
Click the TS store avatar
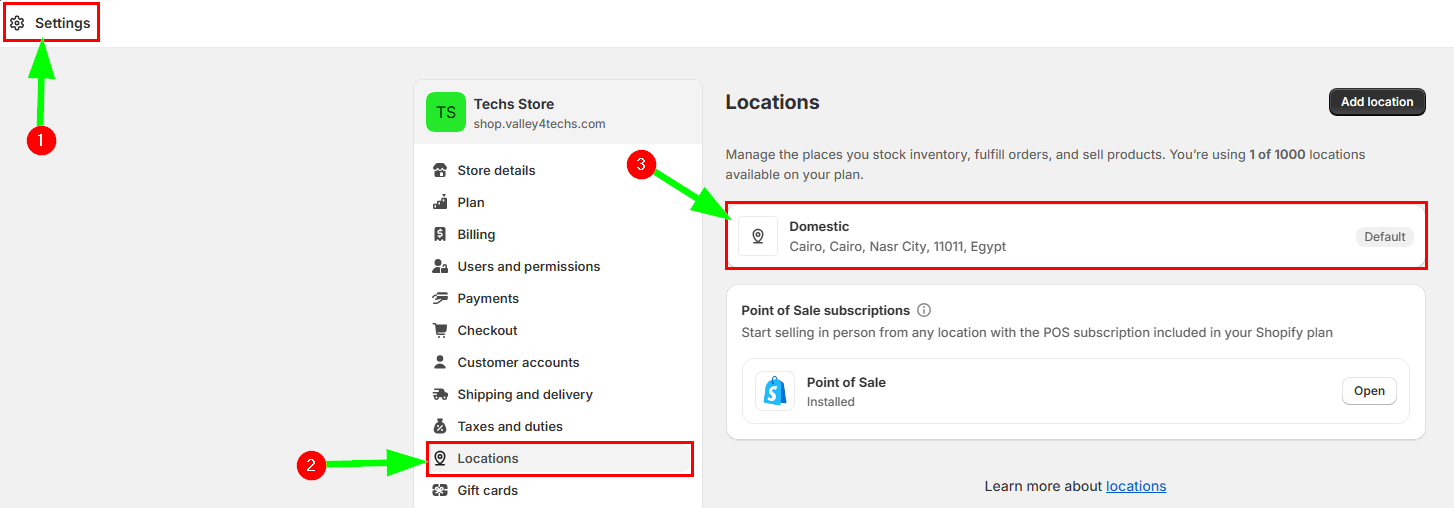pyautogui.click(x=446, y=113)
